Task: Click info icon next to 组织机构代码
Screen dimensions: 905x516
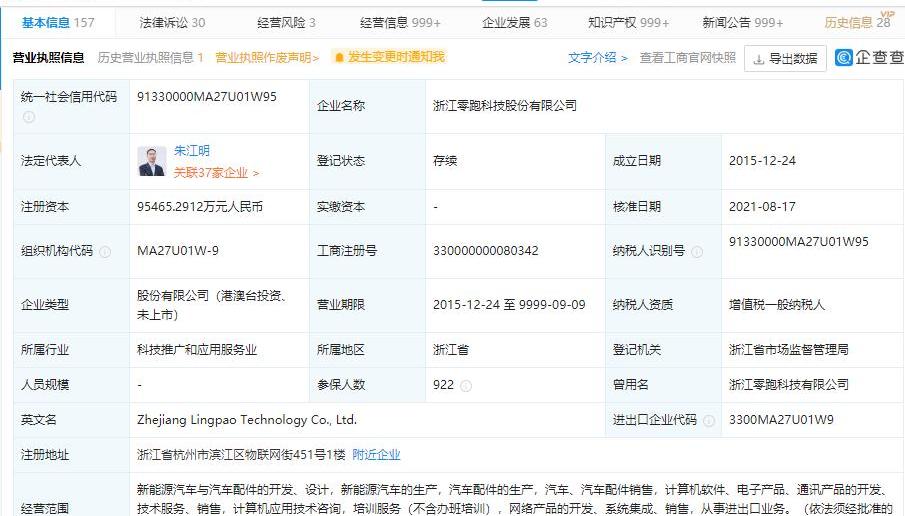Action: pos(105,252)
